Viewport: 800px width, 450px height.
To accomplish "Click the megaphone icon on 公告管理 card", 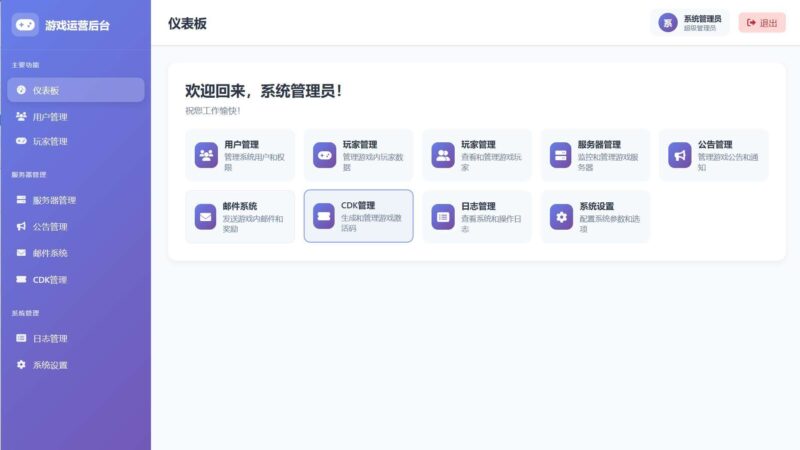I will click(680, 155).
